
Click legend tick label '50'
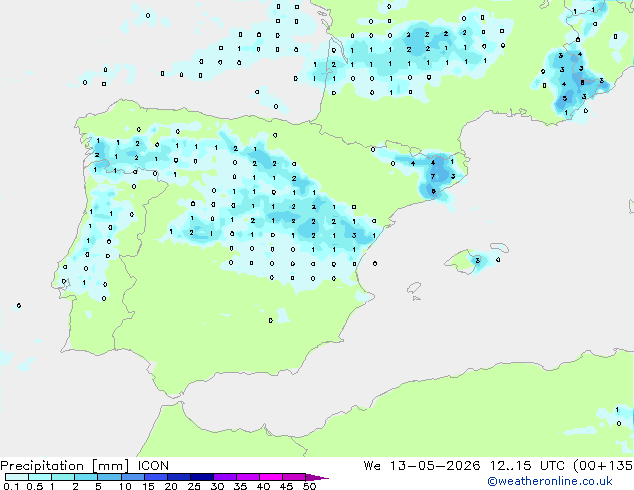[x=309, y=486]
